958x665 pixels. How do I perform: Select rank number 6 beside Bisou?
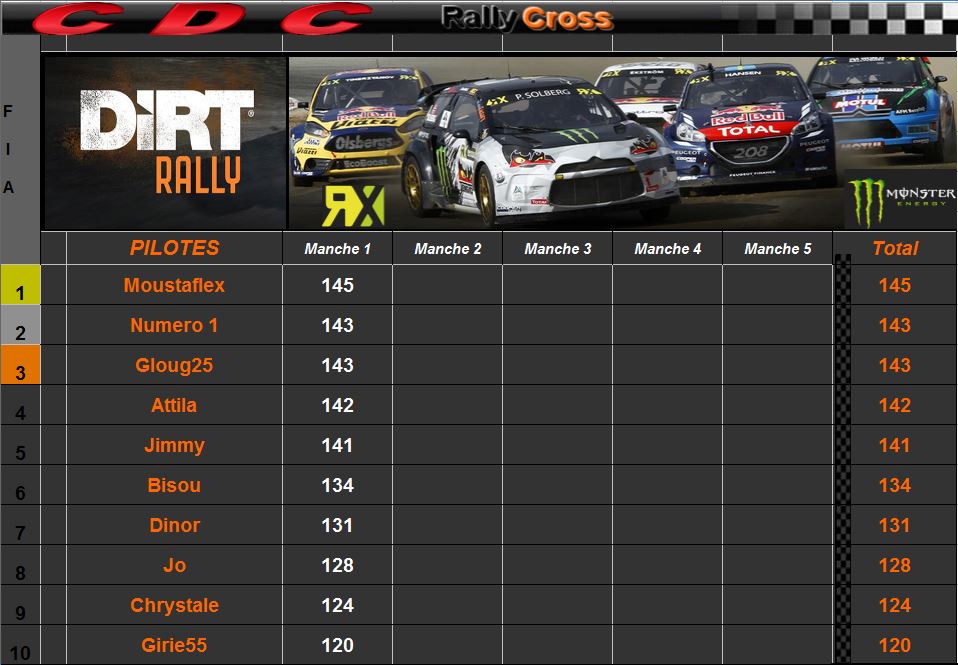(x=20, y=493)
